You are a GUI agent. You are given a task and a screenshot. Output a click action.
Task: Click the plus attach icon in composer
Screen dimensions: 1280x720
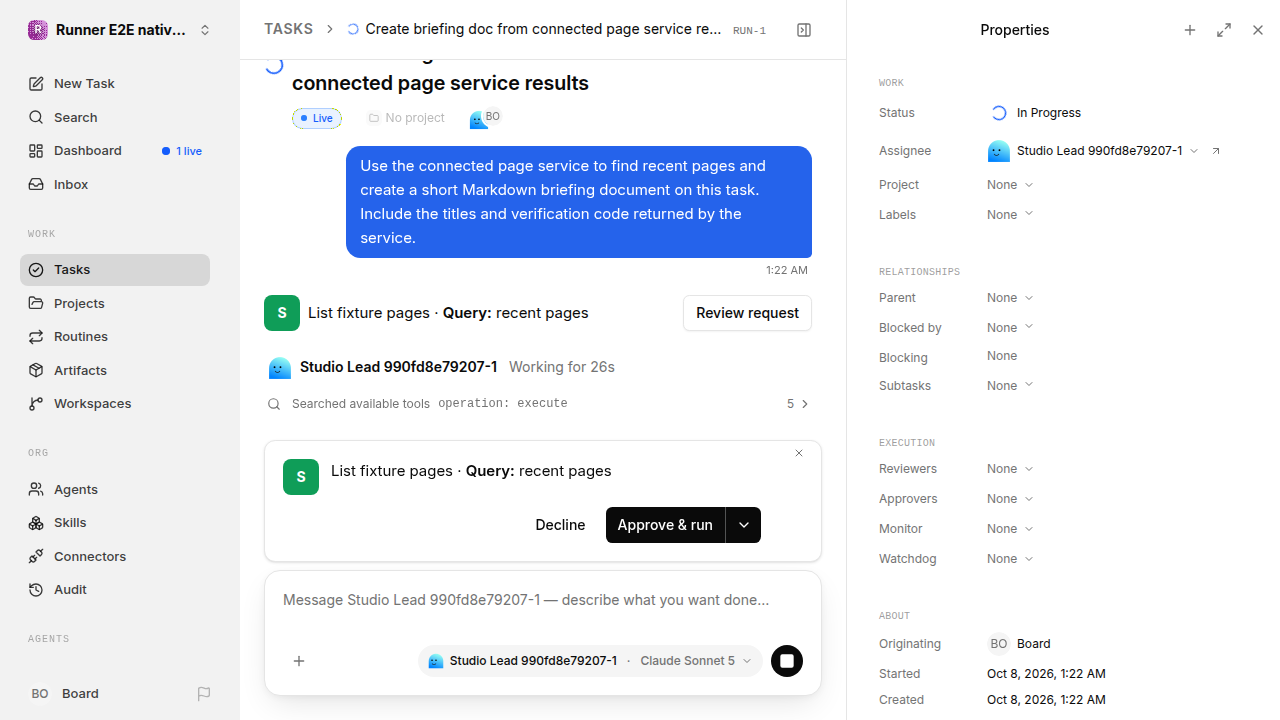pos(299,661)
